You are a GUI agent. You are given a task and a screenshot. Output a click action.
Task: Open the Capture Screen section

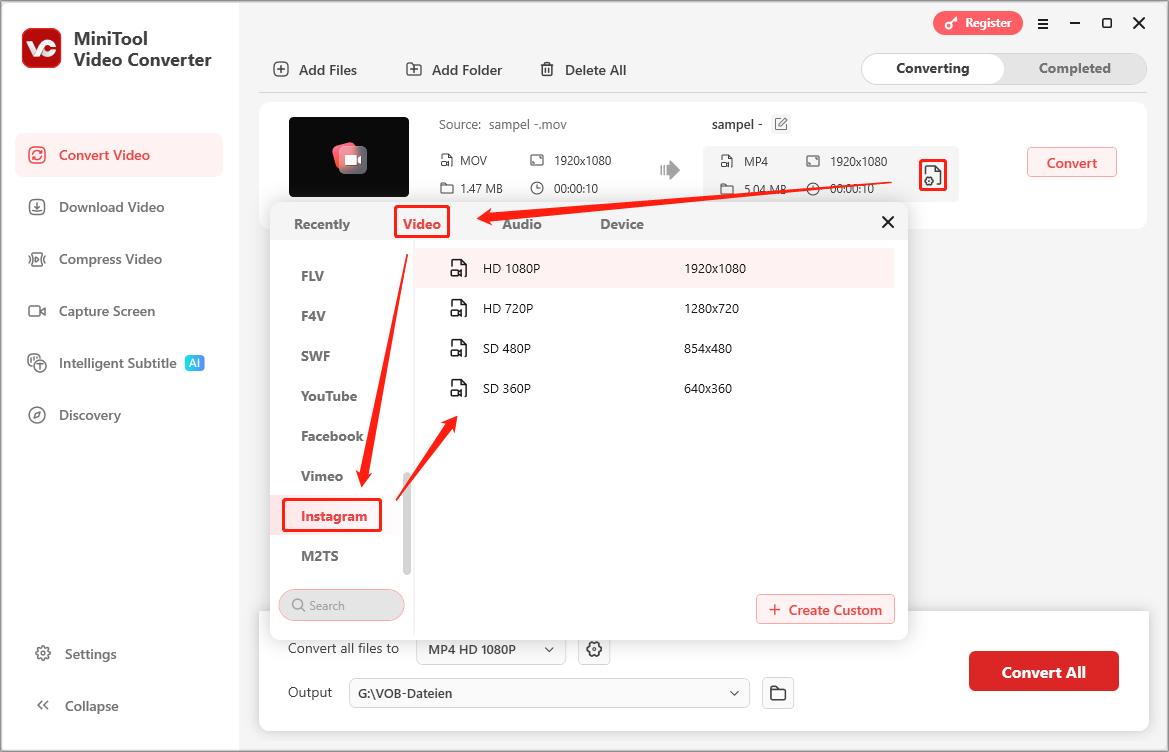coord(92,312)
